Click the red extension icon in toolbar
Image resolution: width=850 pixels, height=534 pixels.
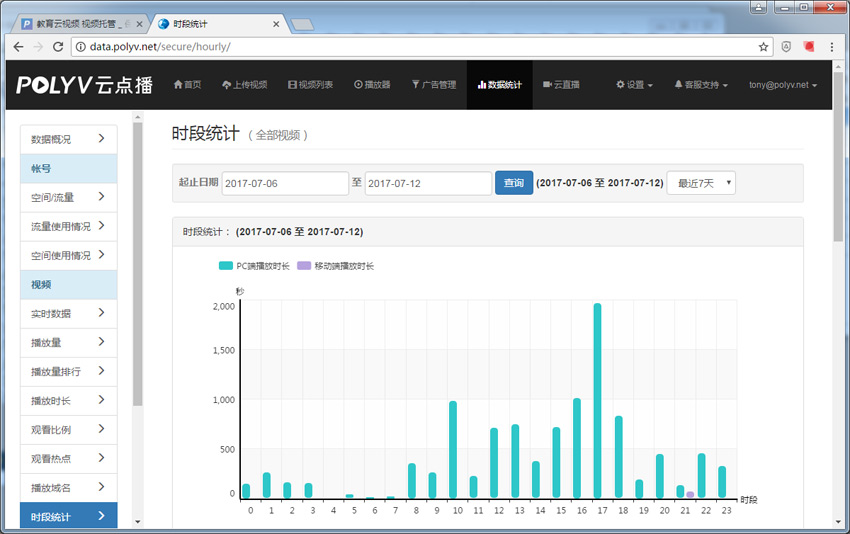click(809, 46)
